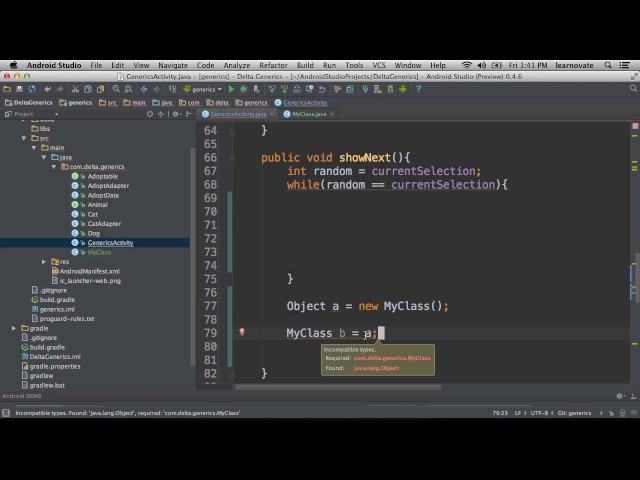Click the delta breadcrumb folder
Viewport: 640px width, 480px height.
(x=218, y=102)
